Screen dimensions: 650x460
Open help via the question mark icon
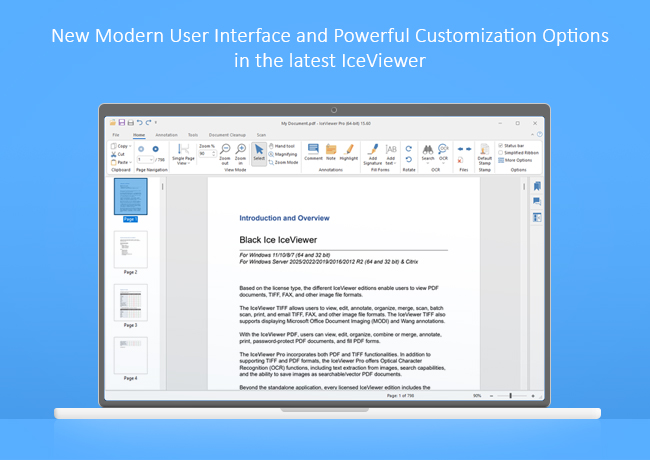(x=540, y=134)
